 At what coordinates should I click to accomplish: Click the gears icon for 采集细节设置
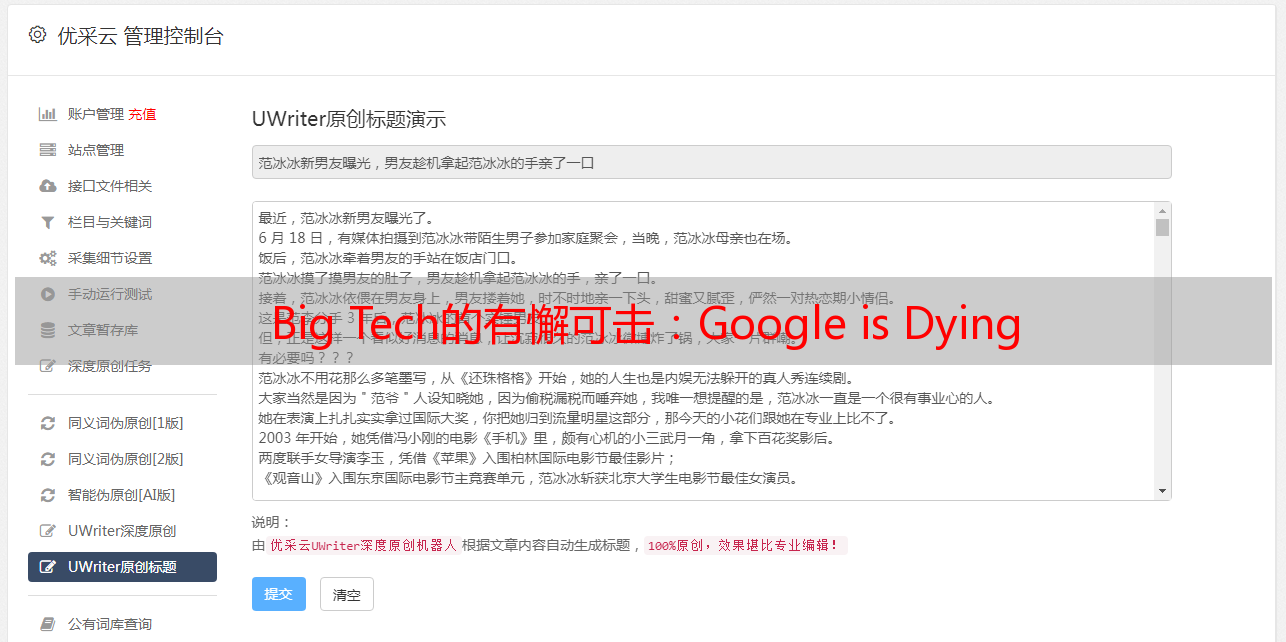[x=47, y=258]
